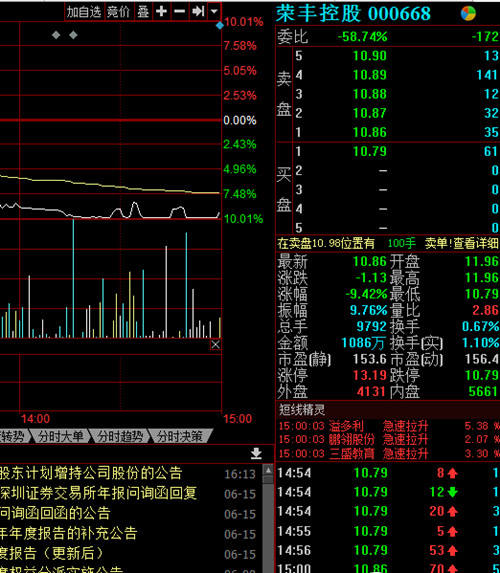Click 溢多利 in the 短线精灵 list
The height and width of the screenshot is (573, 500).
(346, 426)
